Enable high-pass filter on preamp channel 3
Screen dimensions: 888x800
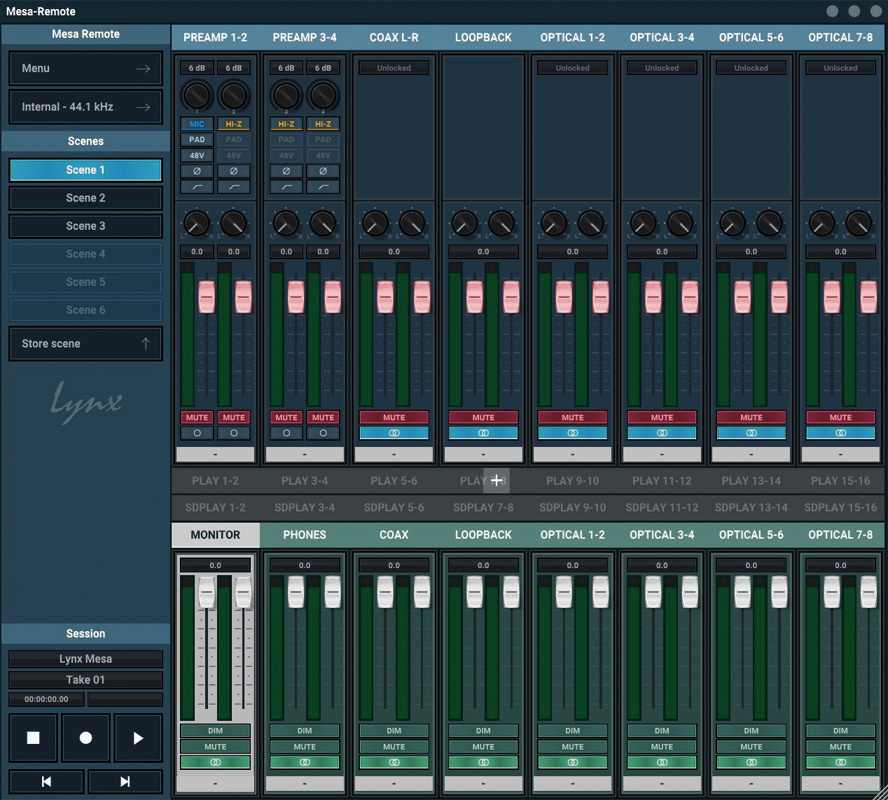pos(286,187)
